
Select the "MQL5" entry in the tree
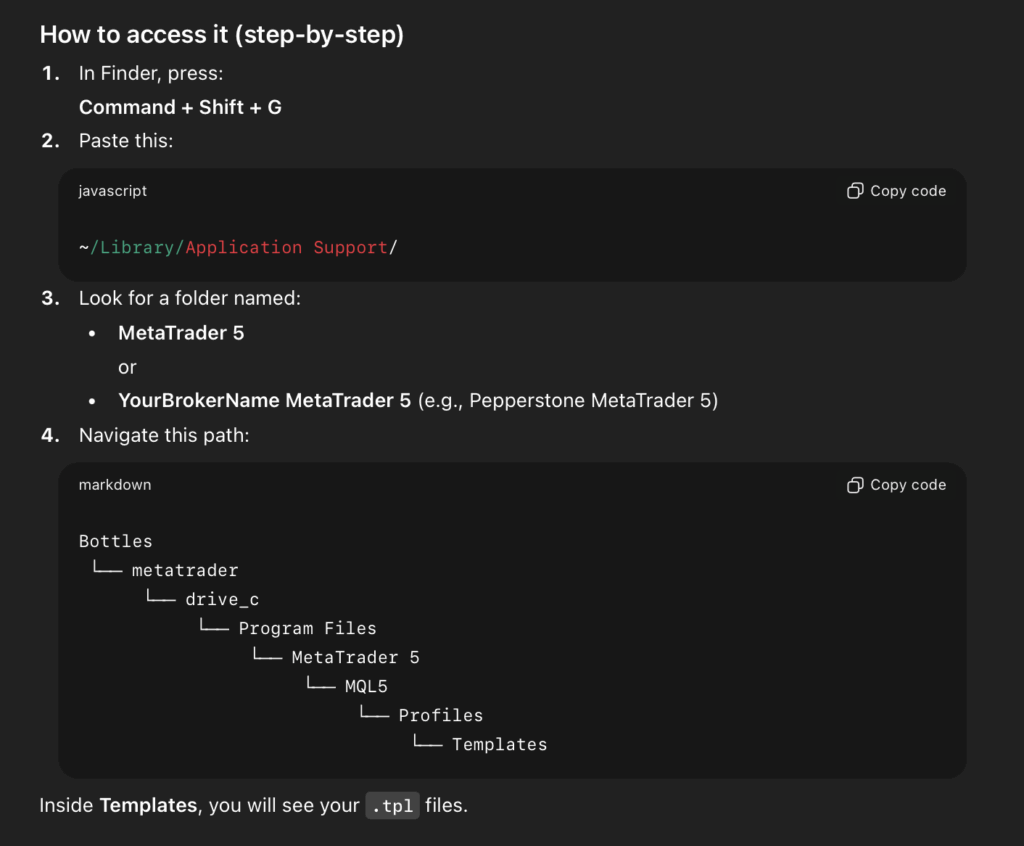pos(366,686)
